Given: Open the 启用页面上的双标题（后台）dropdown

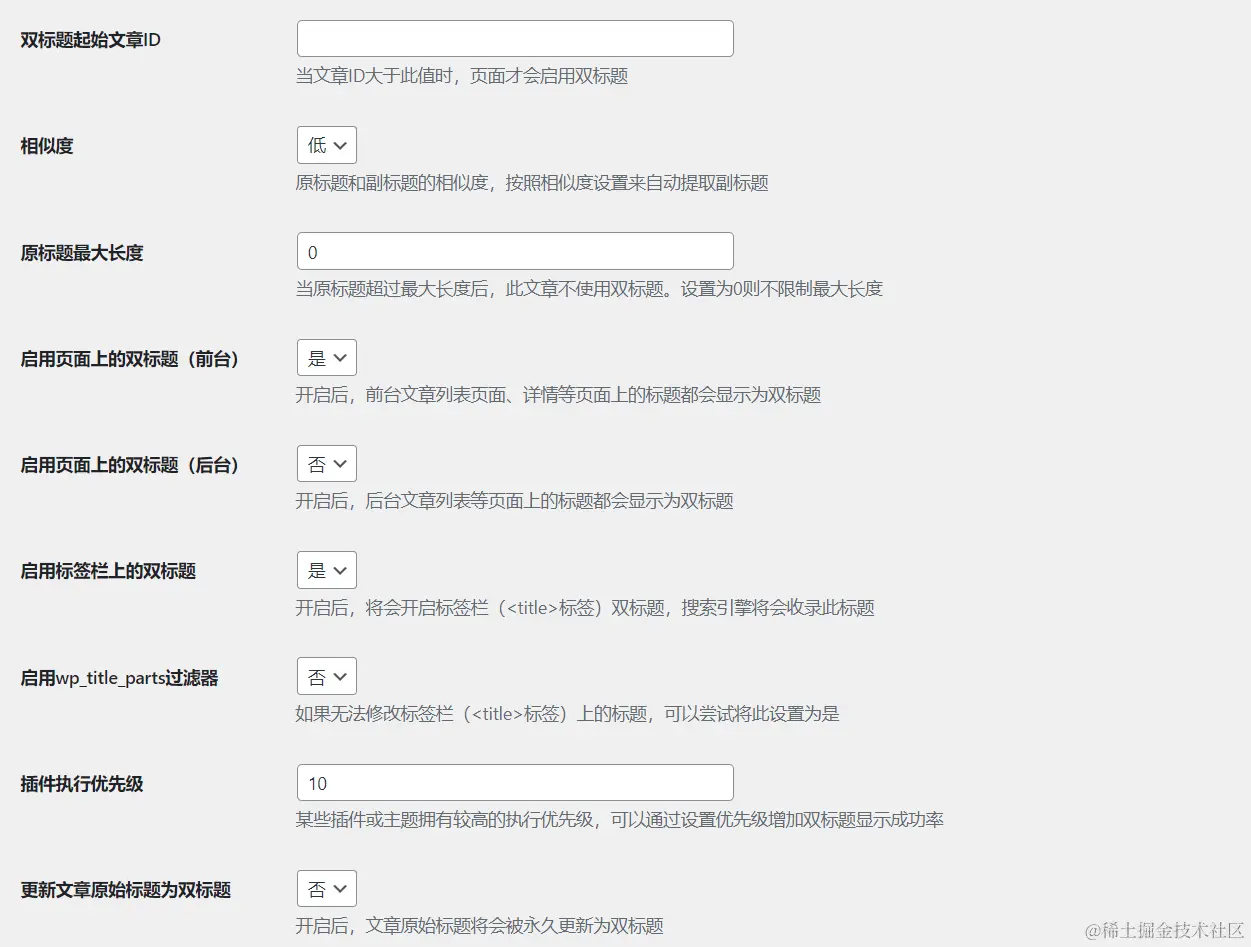Looking at the screenshot, I should [326, 463].
